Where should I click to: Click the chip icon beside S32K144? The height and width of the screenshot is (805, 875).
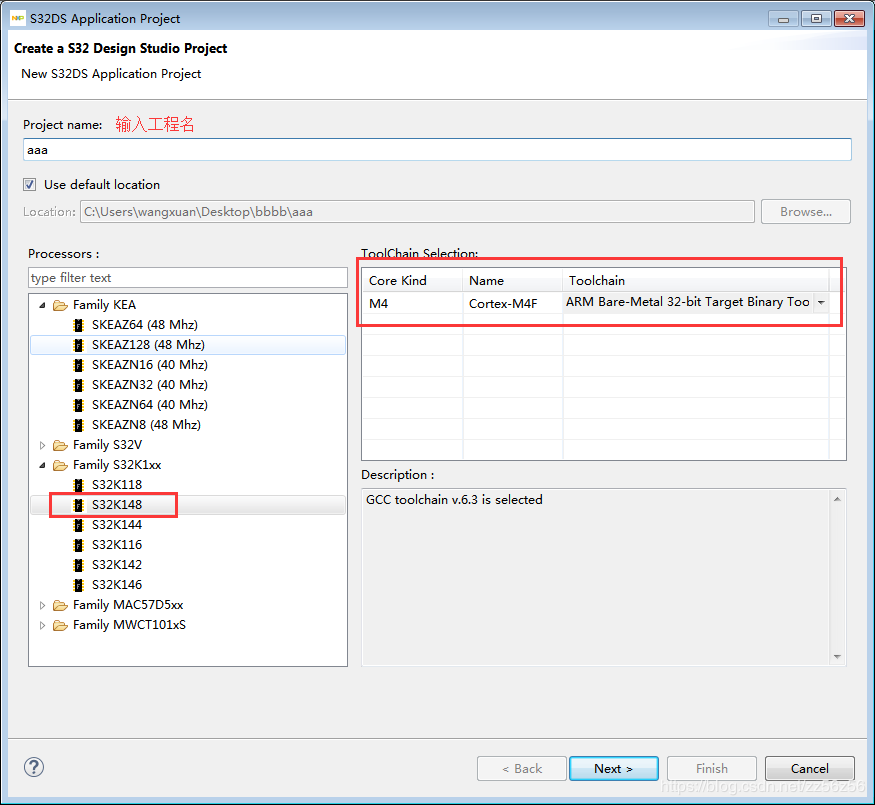pos(78,524)
